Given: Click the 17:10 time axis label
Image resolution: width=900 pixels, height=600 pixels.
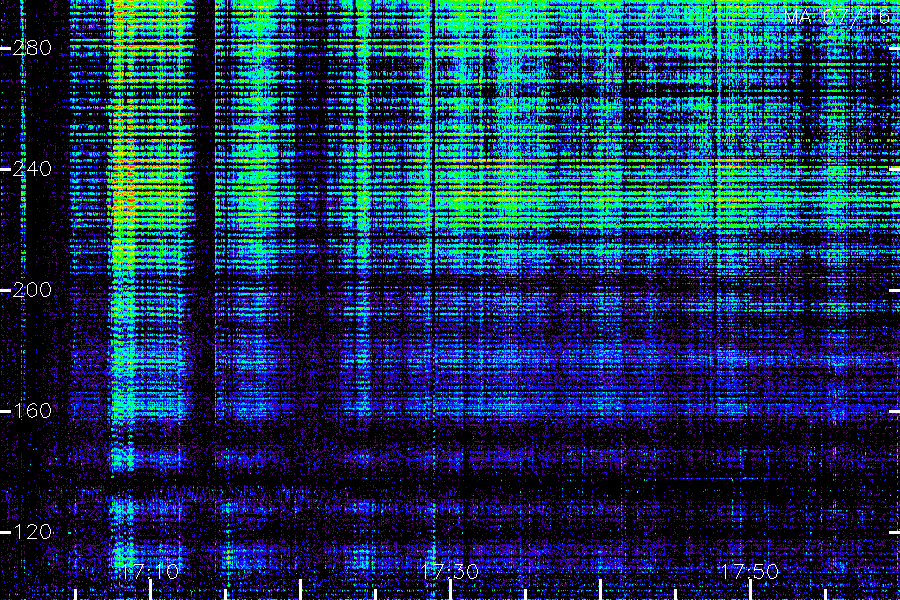Looking at the screenshot, I should 150,572.
